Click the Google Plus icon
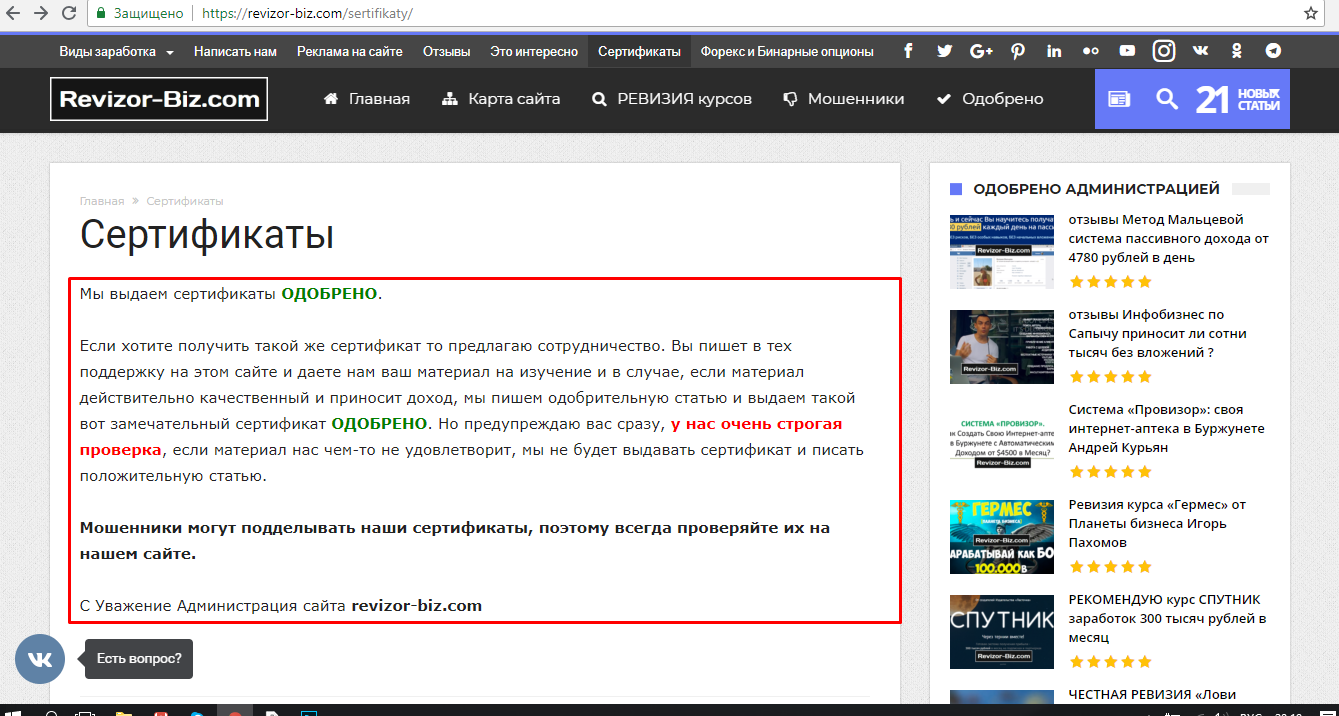Image resolution: width=1339 pixels, height=716 pixels. click(x=981, y=51)
